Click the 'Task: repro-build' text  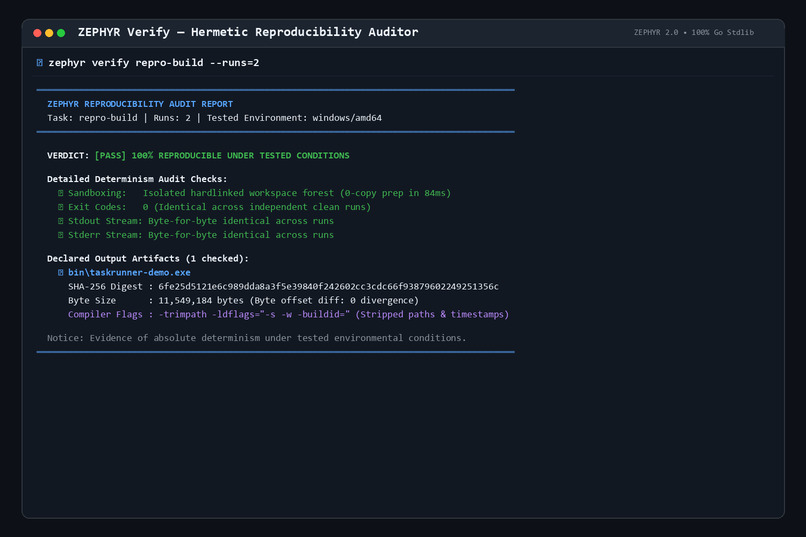tap(92, 118)
